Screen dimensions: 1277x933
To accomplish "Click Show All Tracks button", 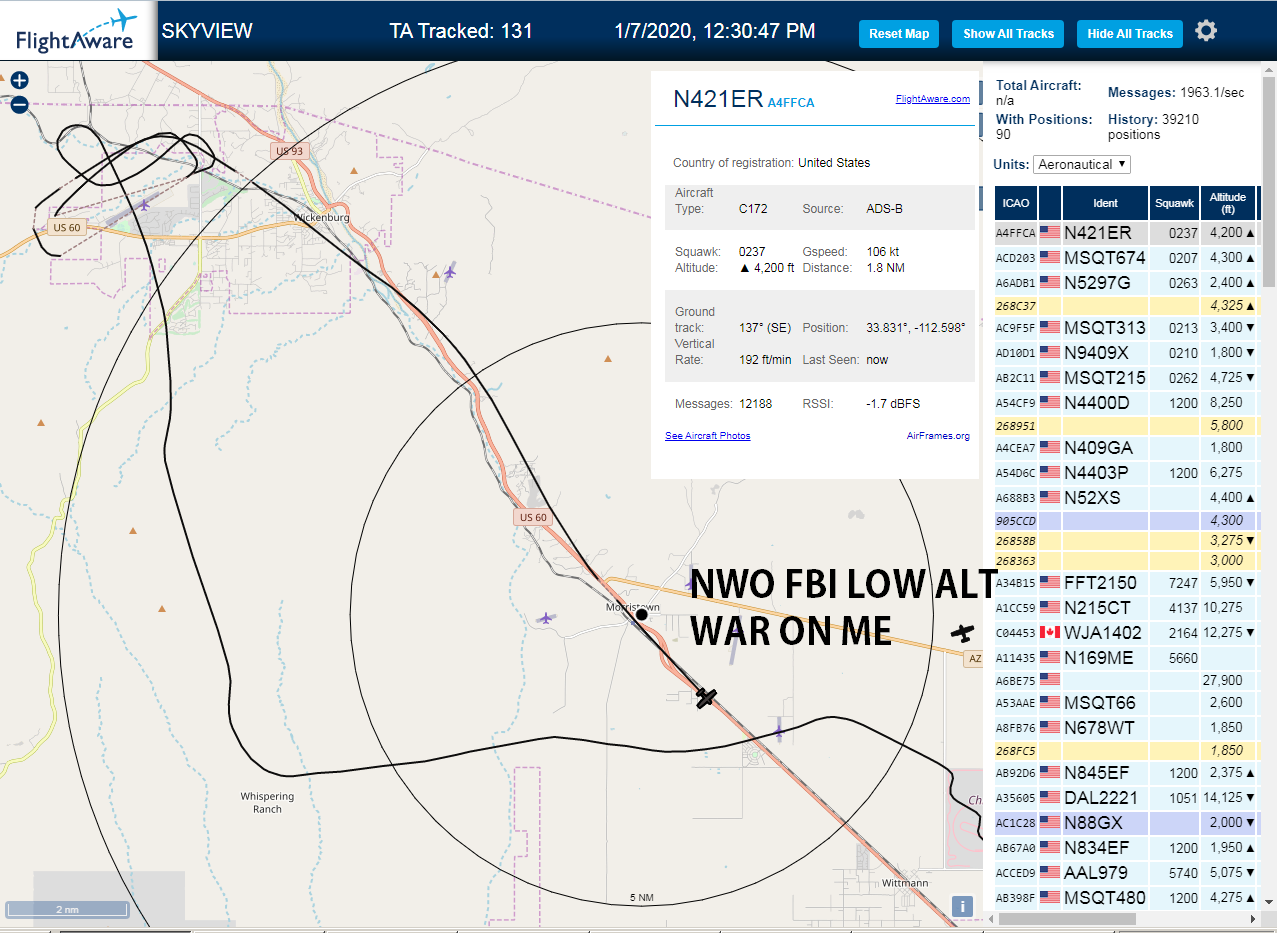I will [1008, 34].
